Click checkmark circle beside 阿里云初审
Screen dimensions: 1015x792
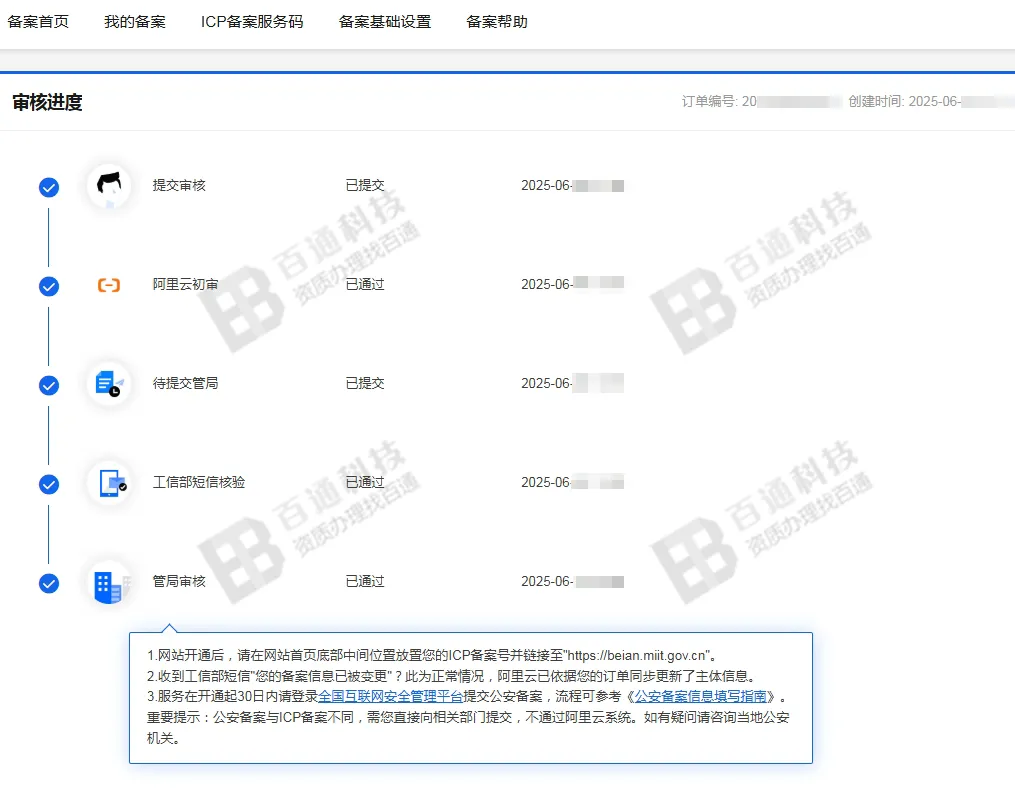coord(49,286)
